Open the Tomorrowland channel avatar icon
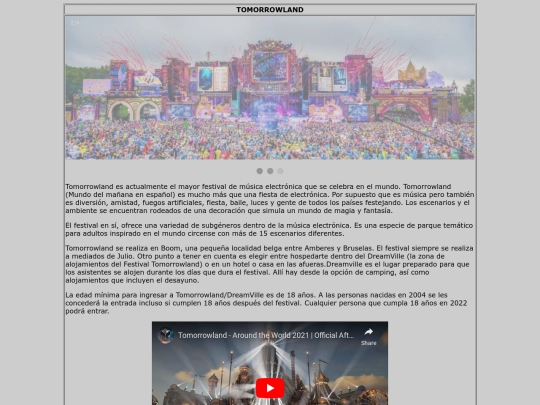 (165, 335)
